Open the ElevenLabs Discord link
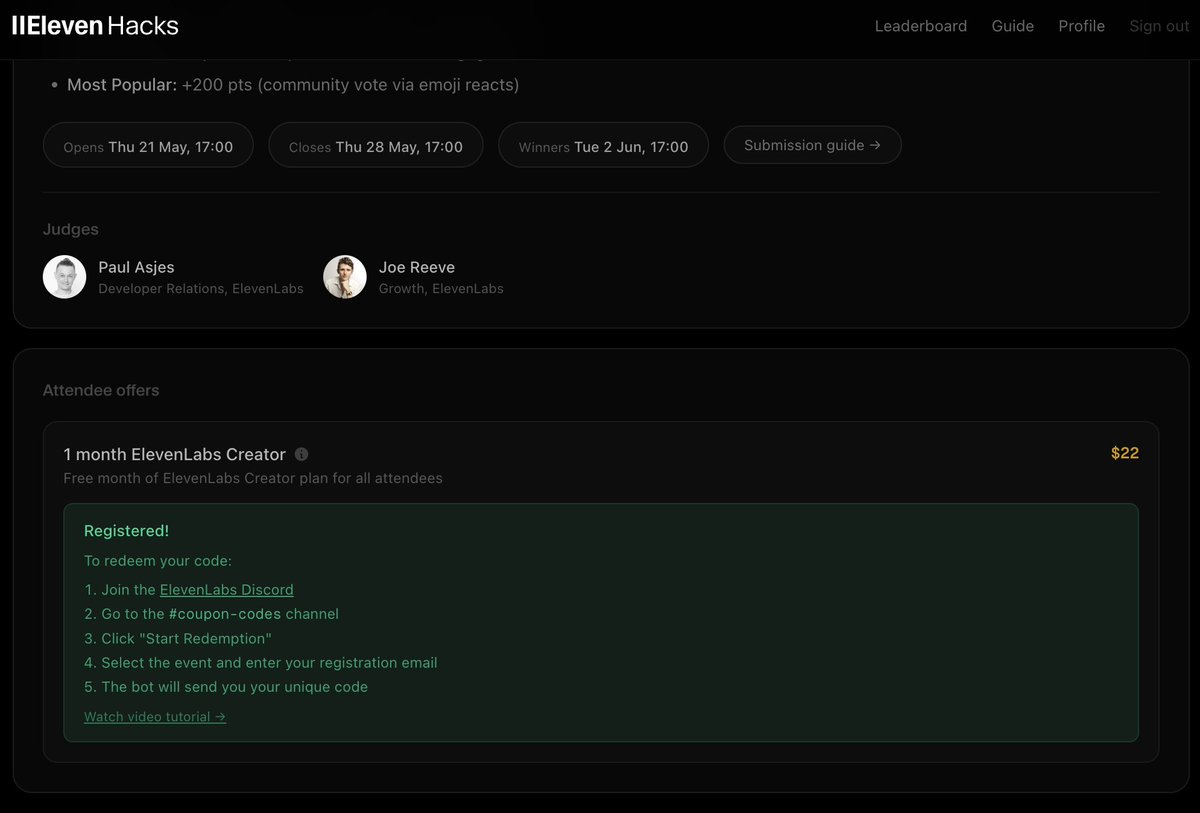The image size is (1200, 813). point(226,590)
